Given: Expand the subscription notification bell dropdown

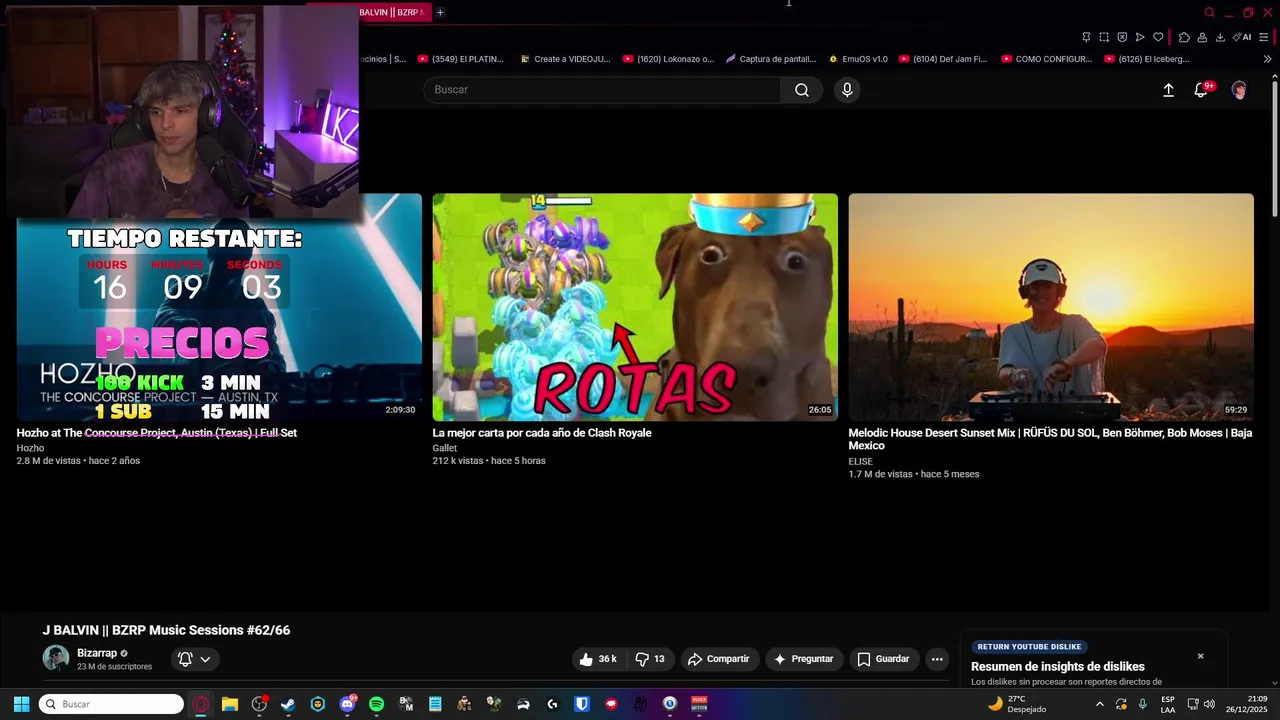Looking at the screenshot, I should pyautogui.click(x=195, y=659).
